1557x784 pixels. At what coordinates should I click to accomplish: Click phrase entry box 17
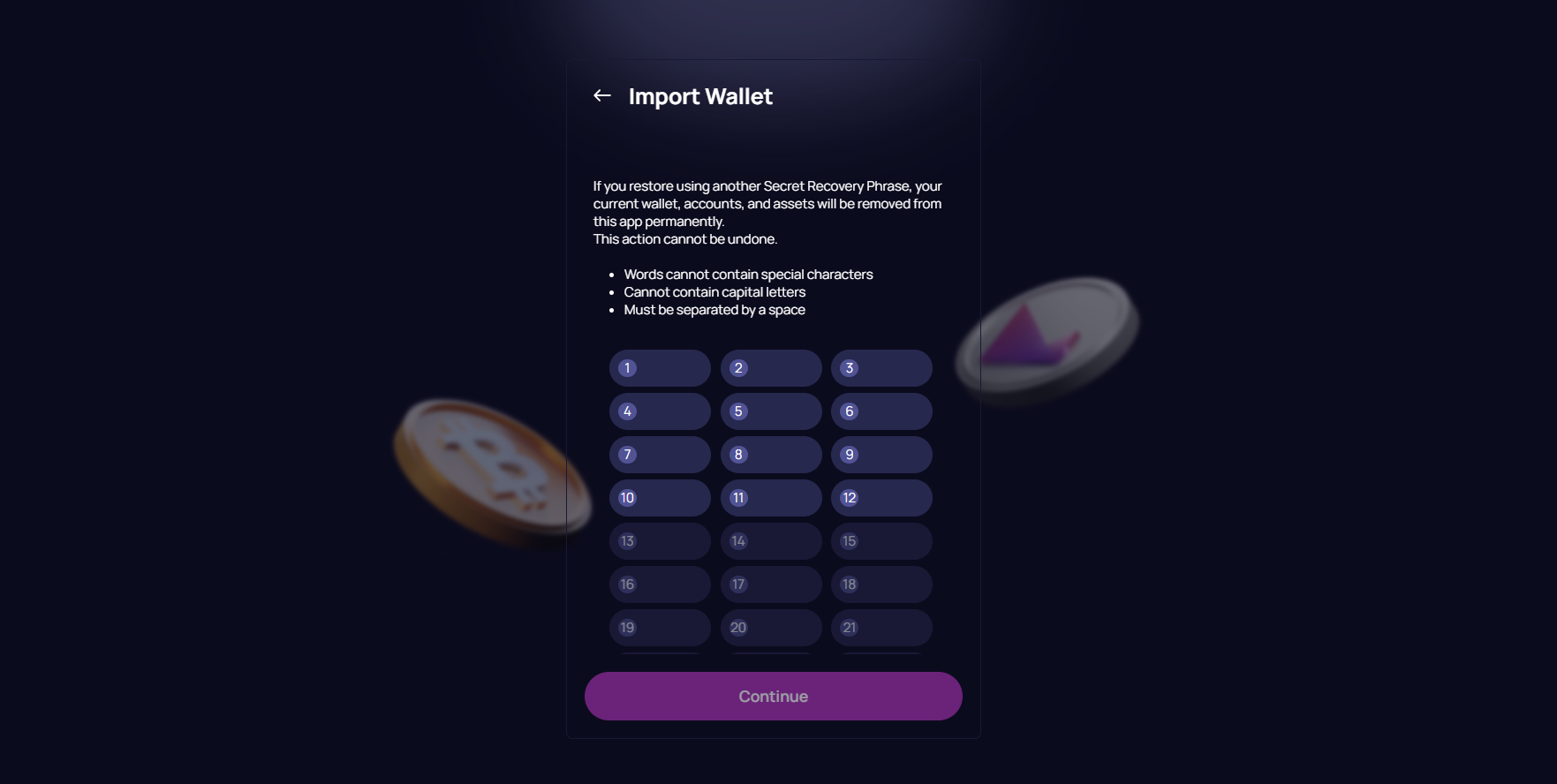click(x=770, y=584)
